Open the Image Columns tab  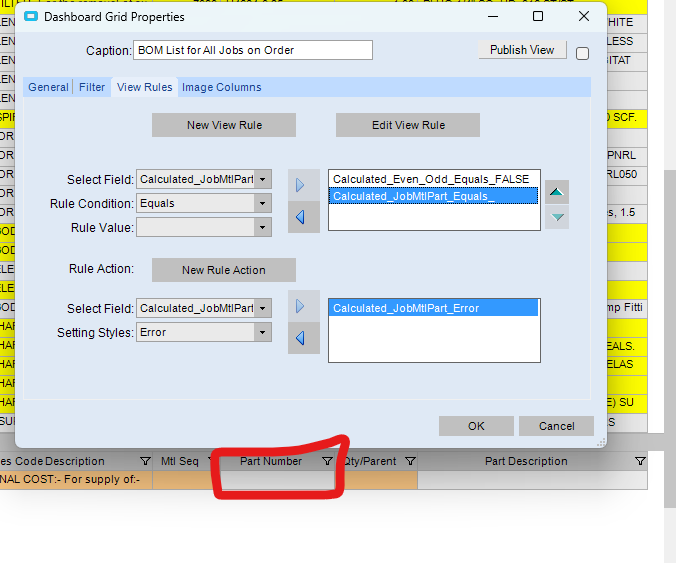click(x=222, y=87)
